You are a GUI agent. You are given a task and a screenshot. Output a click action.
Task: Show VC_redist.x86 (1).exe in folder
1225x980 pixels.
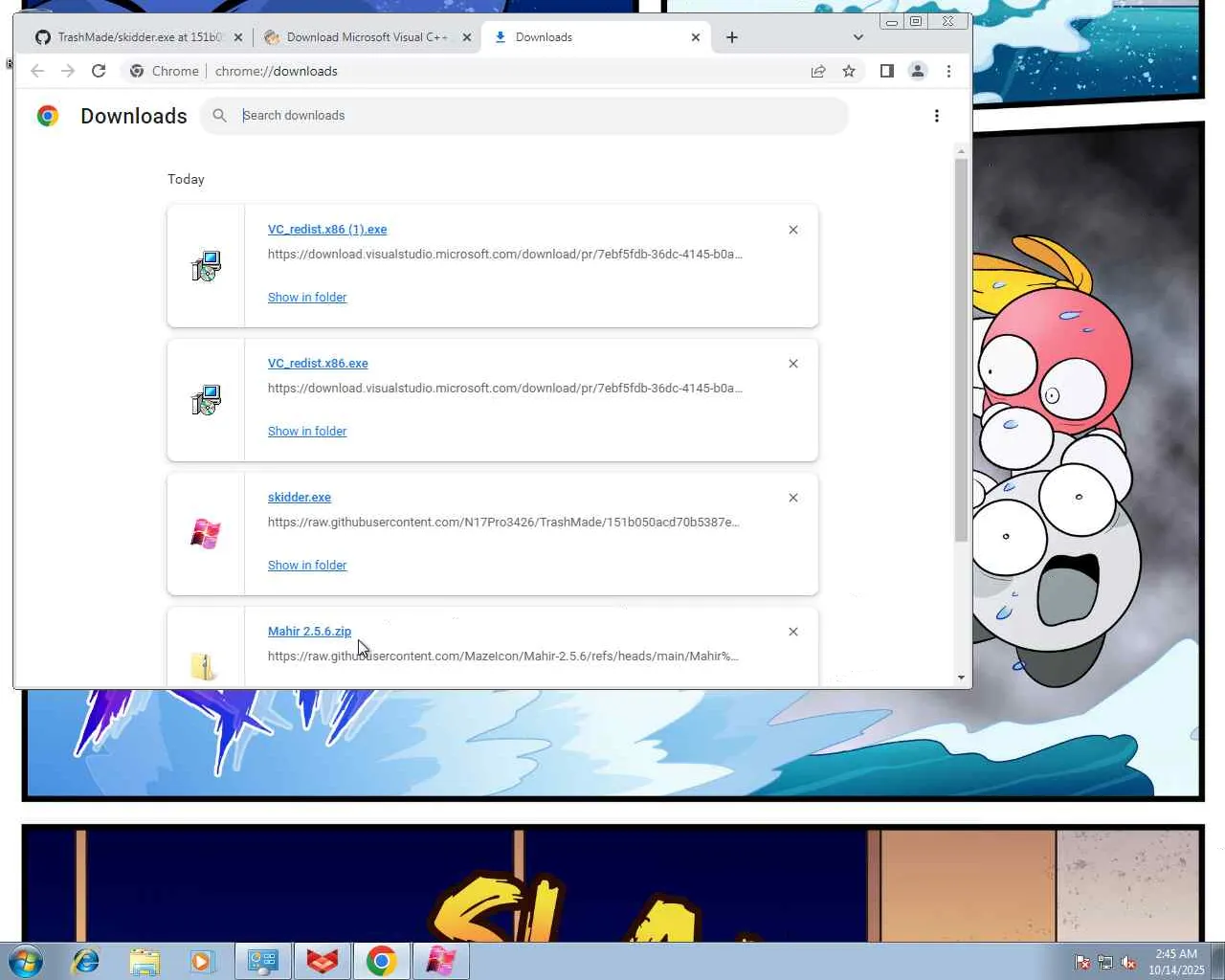click(x=307, y=298)
